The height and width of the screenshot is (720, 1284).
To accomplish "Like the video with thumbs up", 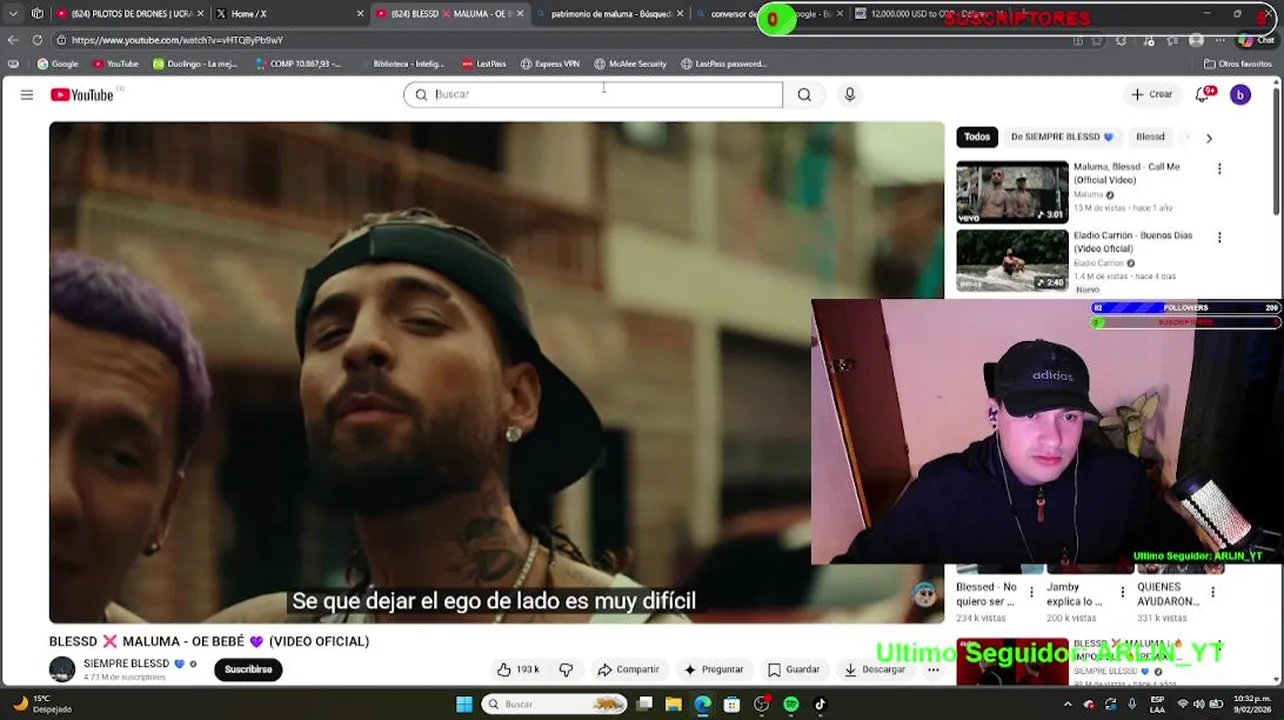I will pyautogui.click(x=518, y=669).
